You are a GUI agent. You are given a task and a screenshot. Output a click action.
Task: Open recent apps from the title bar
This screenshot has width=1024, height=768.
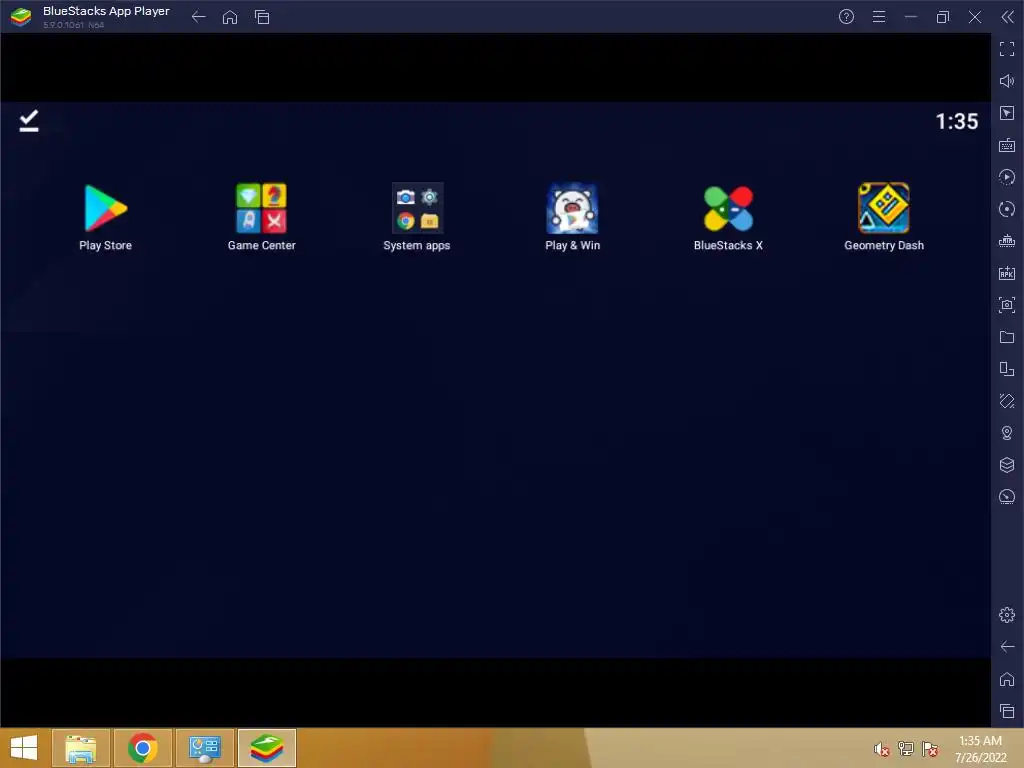pyautogui.click(x=262, y=17)
